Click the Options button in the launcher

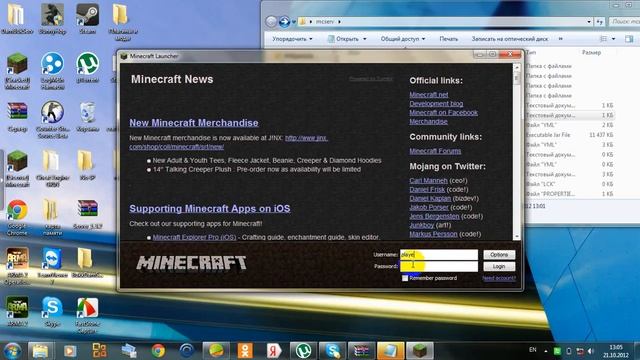(499, 255)
